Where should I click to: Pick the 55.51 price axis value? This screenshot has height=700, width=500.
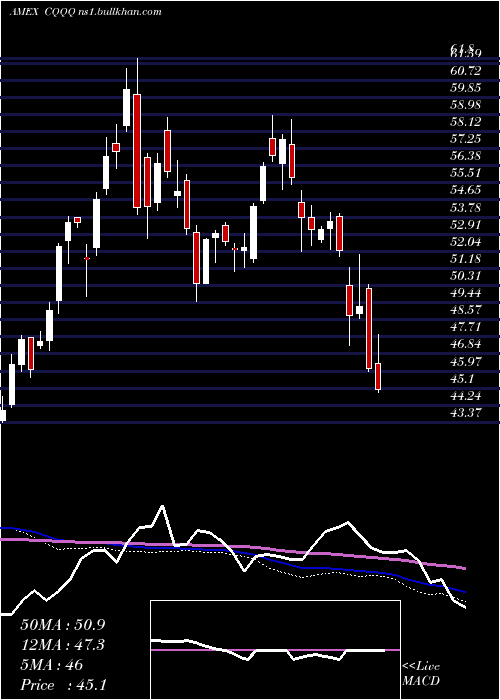466,173
